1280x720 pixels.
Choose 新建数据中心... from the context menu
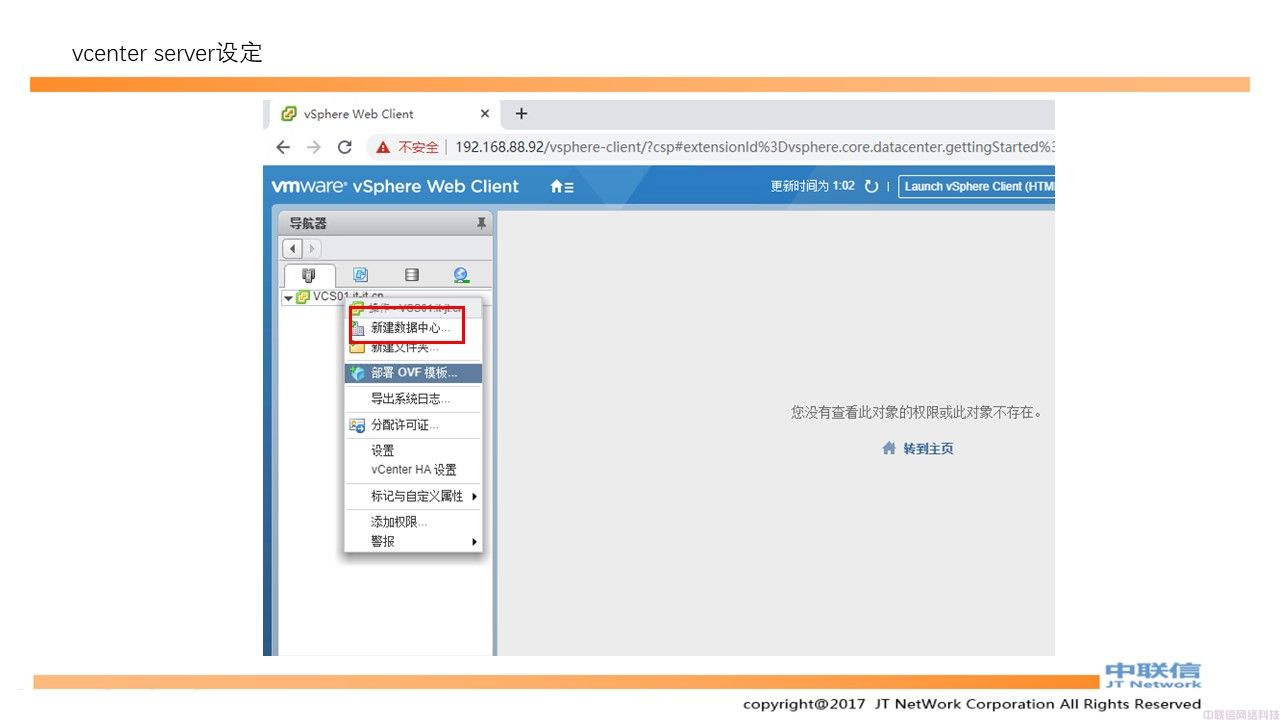413,327
